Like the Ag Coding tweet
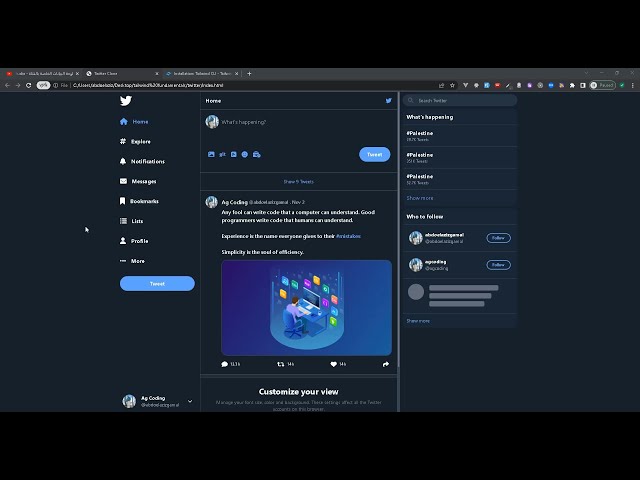640x480 pixels. click(333, 364)
